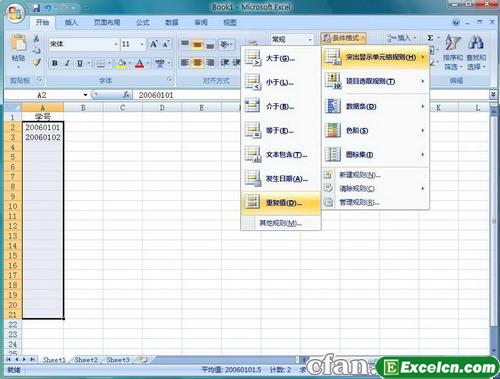Decrease font size with small A
This screenshot has width=500, height=379.
(166, 44)
